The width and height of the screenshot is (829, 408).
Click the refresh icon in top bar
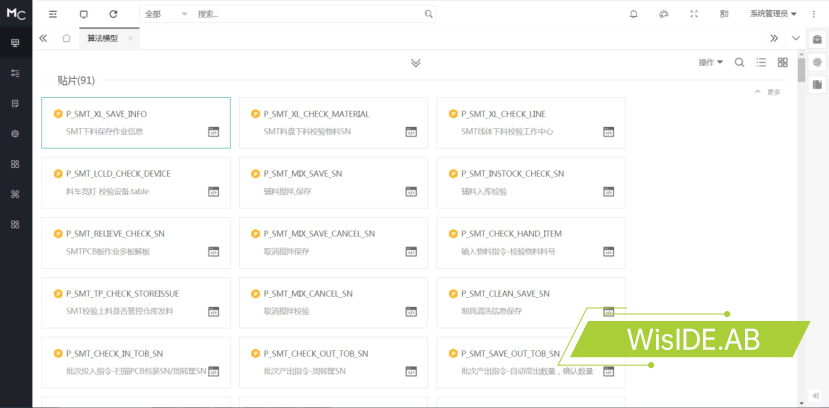click(x=113, y=14)
